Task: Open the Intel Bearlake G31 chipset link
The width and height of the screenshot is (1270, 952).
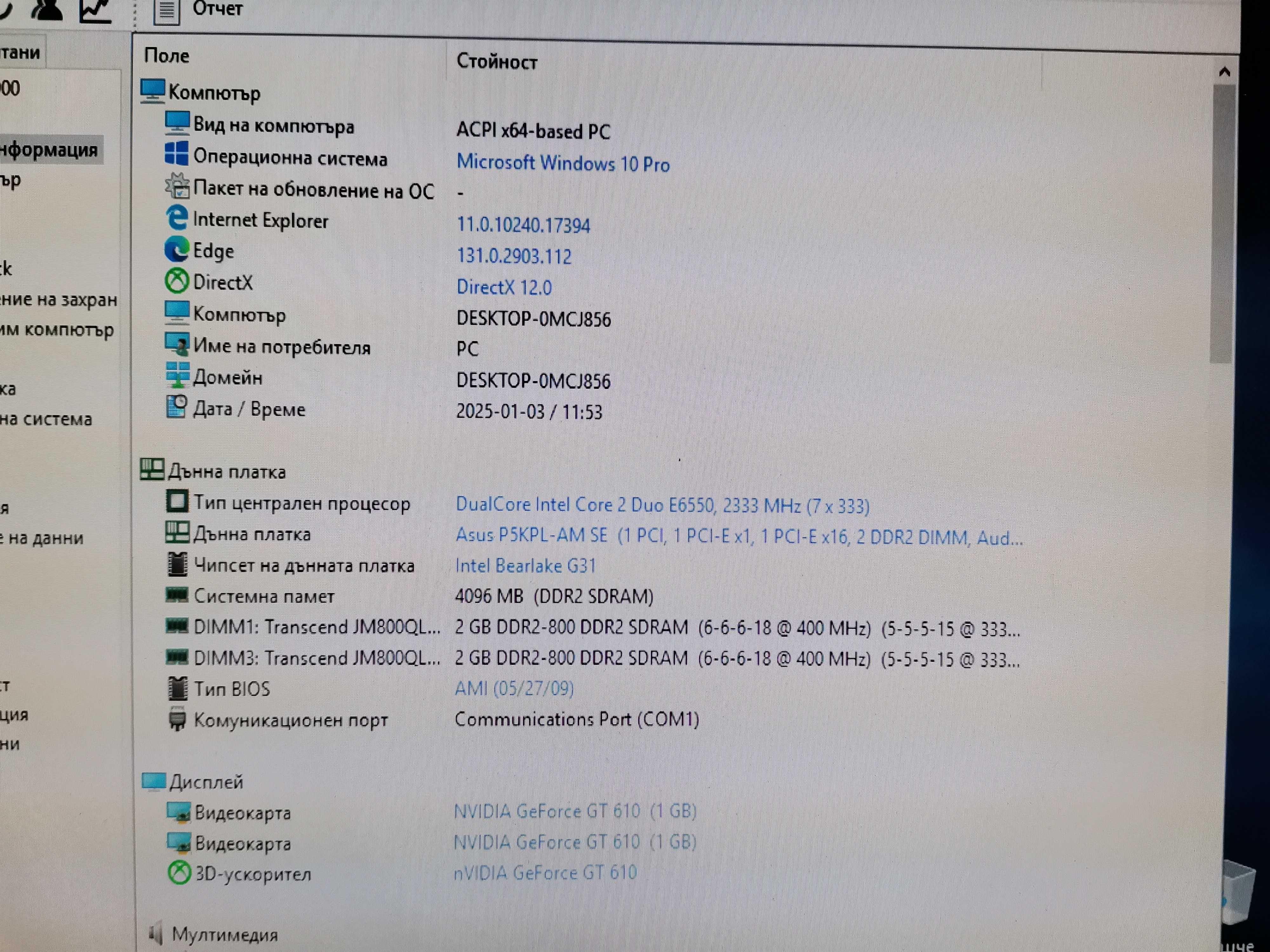Action: pos(525,566)
